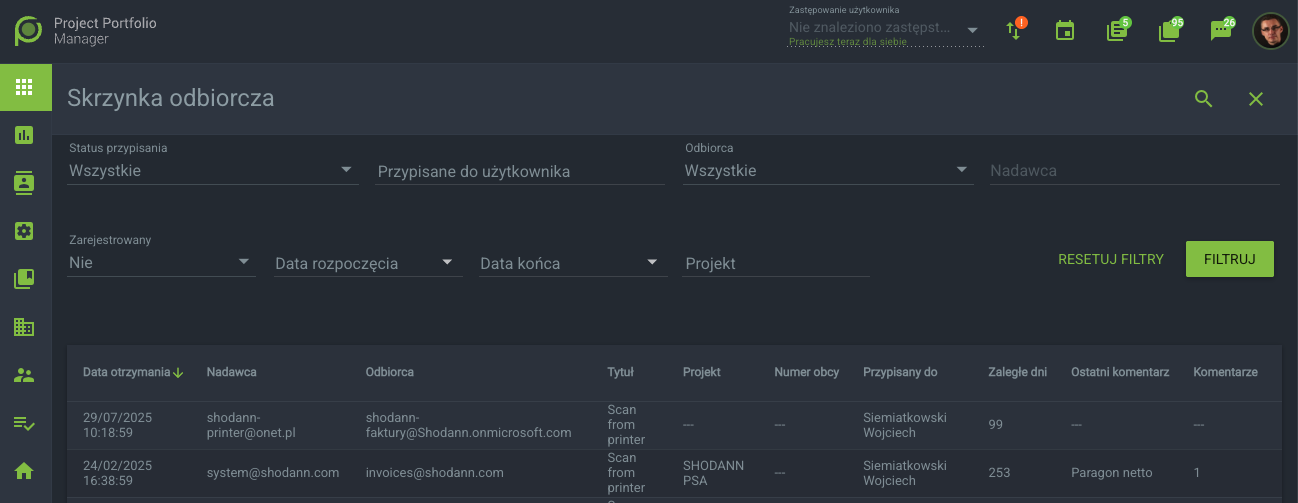Viewport: 1298px width, 503px height.
Task: Select row dated 24/02/2025 16:38:59
Action: click(674, 473)
